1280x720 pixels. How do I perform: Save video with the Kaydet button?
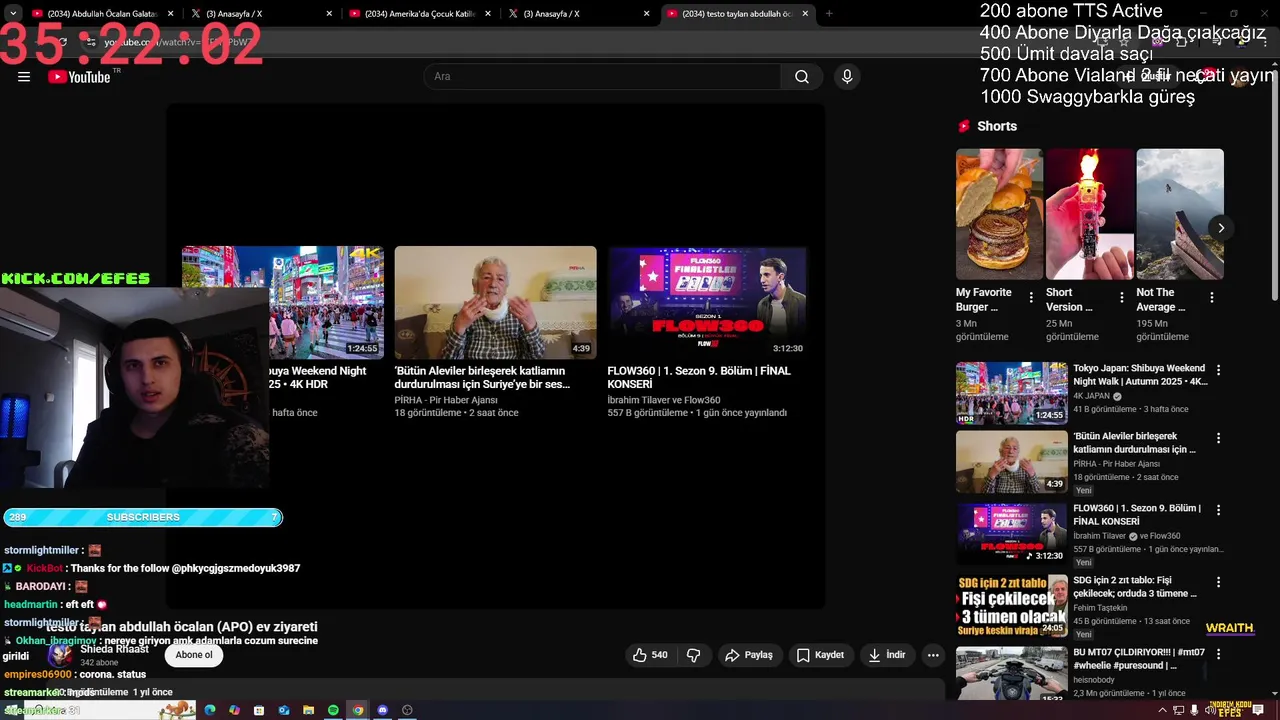click(820, 655)
